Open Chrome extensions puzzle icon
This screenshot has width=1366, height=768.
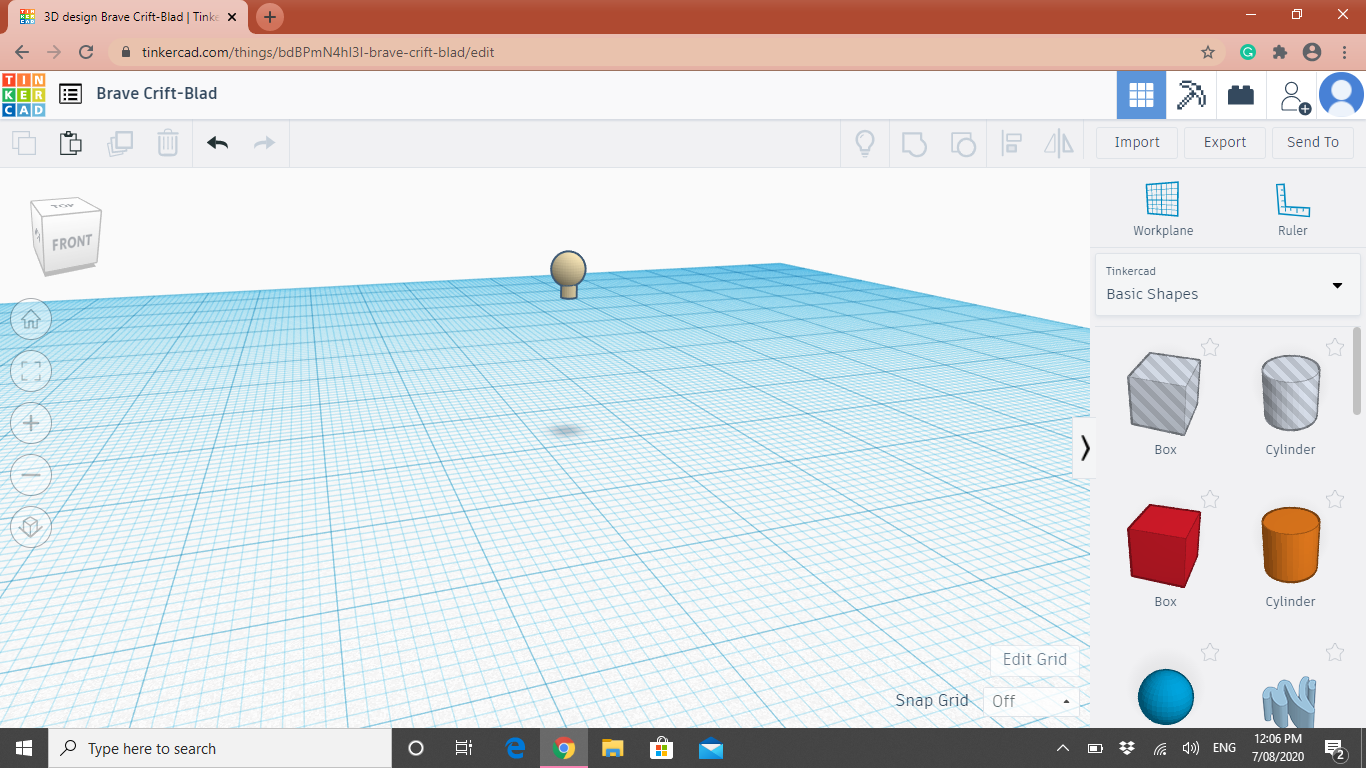(1279, 52)
